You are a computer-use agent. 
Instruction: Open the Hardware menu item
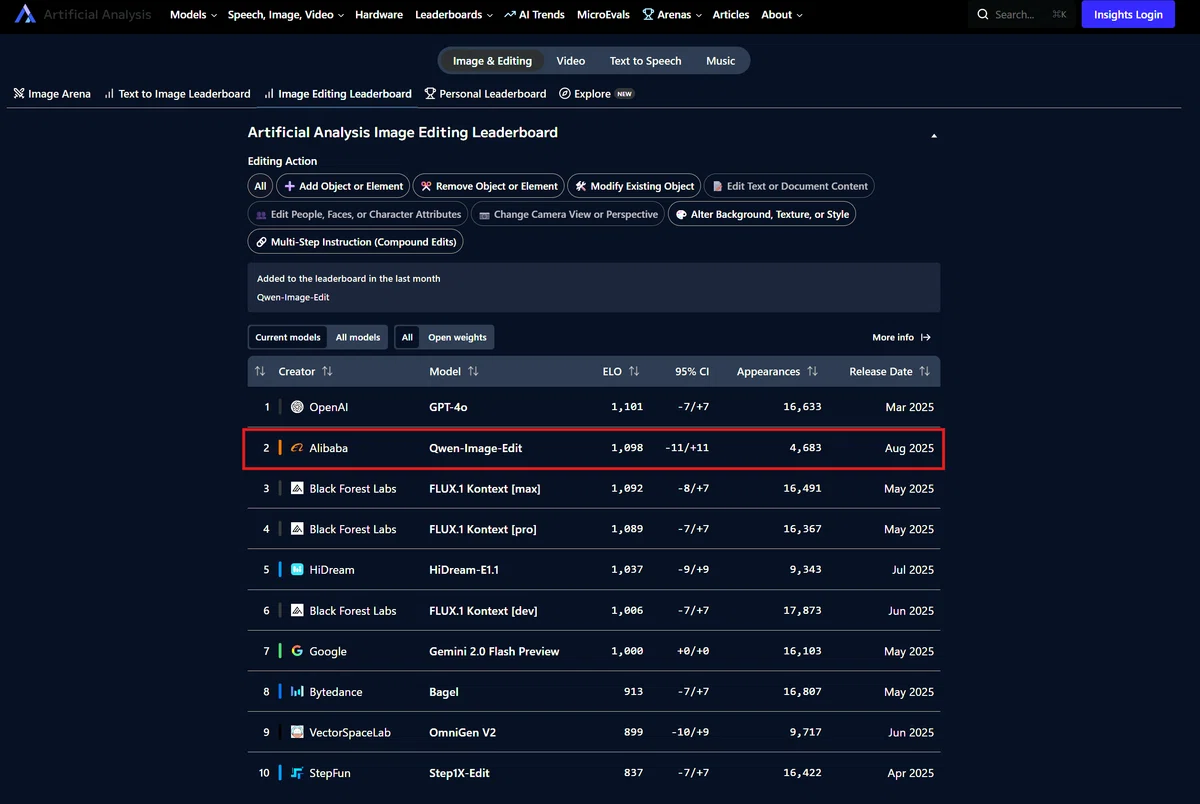coord(379,15)
